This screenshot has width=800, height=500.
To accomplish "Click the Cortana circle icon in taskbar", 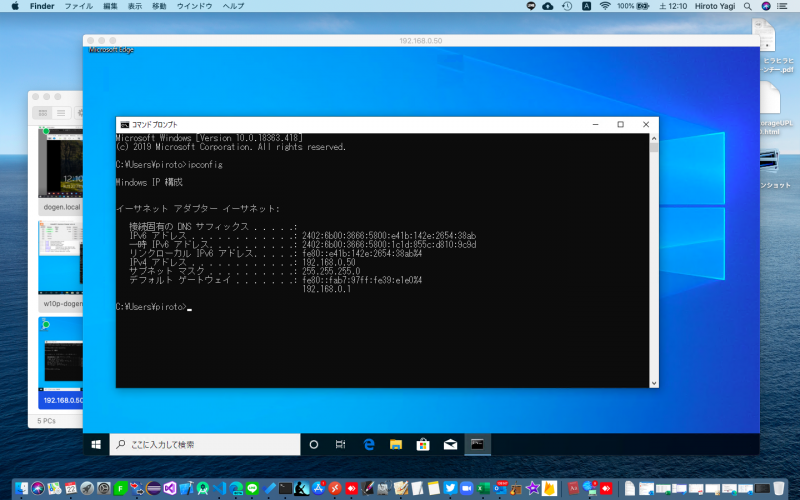I will pyautogui.click(x=313, y=444).
